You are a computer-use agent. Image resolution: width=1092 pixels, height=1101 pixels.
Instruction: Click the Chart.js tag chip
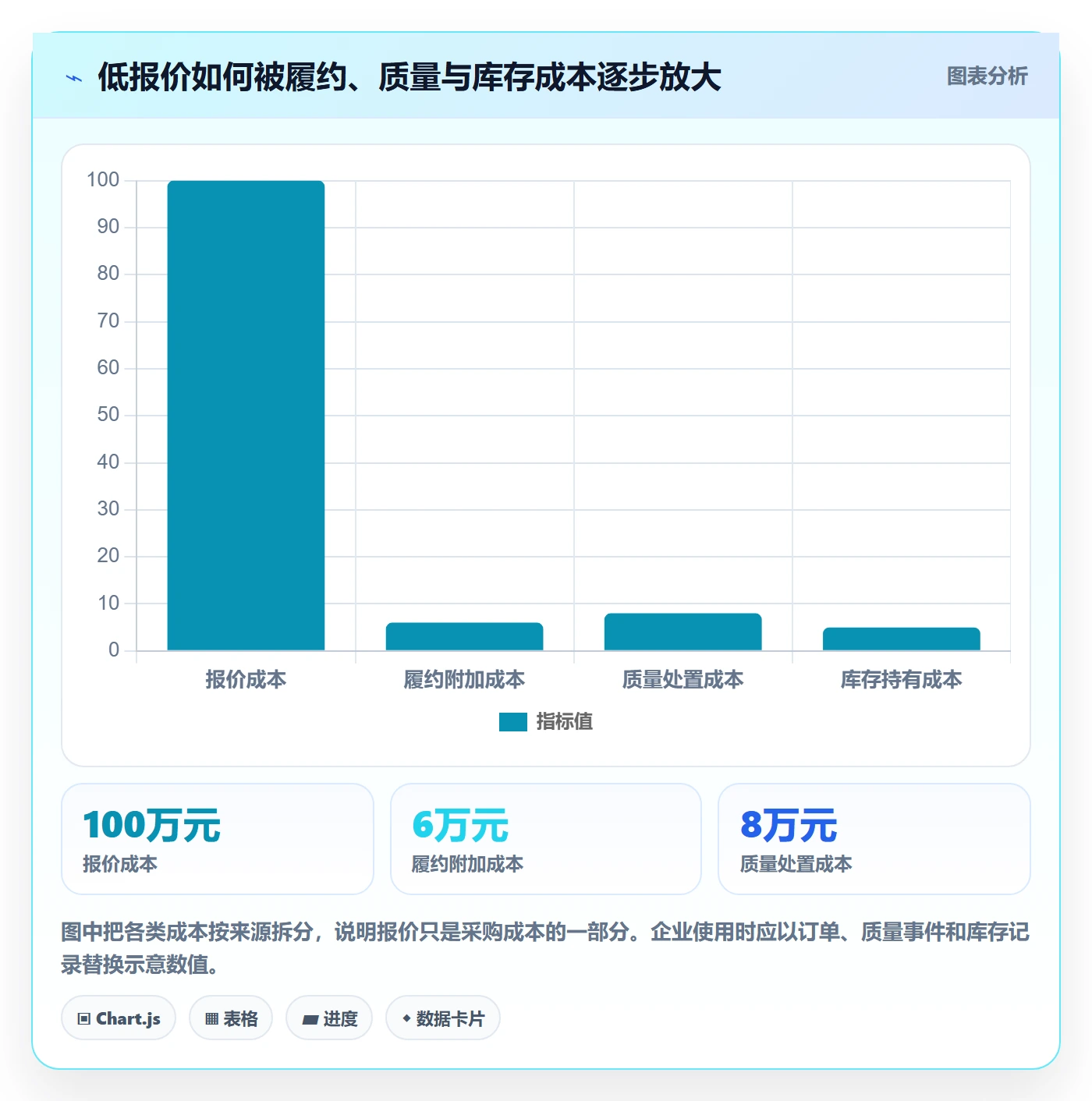point(119,1018)
